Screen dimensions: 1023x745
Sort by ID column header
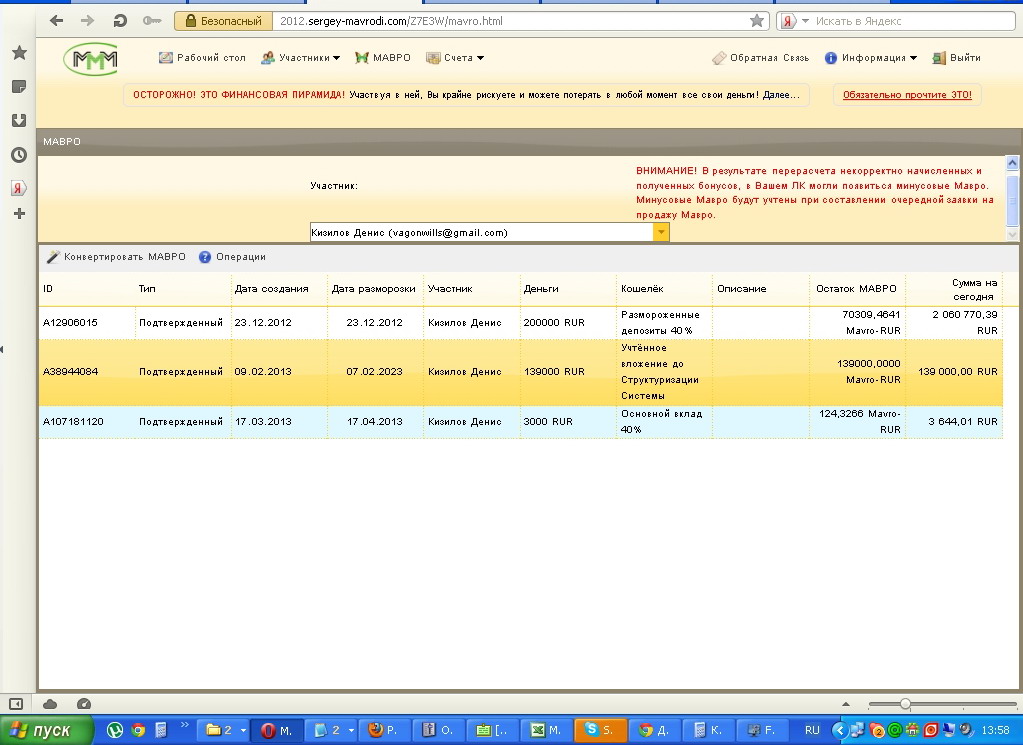click(87, 288)
